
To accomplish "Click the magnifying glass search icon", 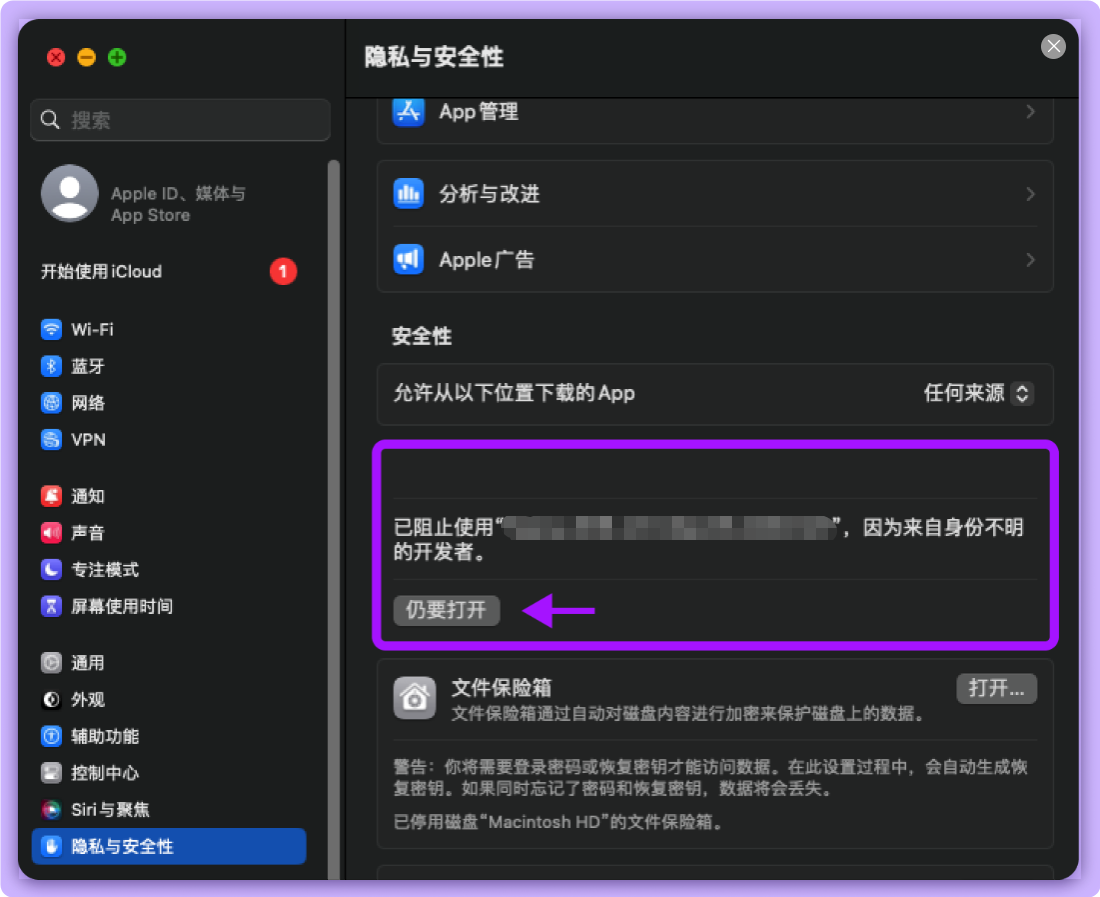I will [x=50, y=120].
